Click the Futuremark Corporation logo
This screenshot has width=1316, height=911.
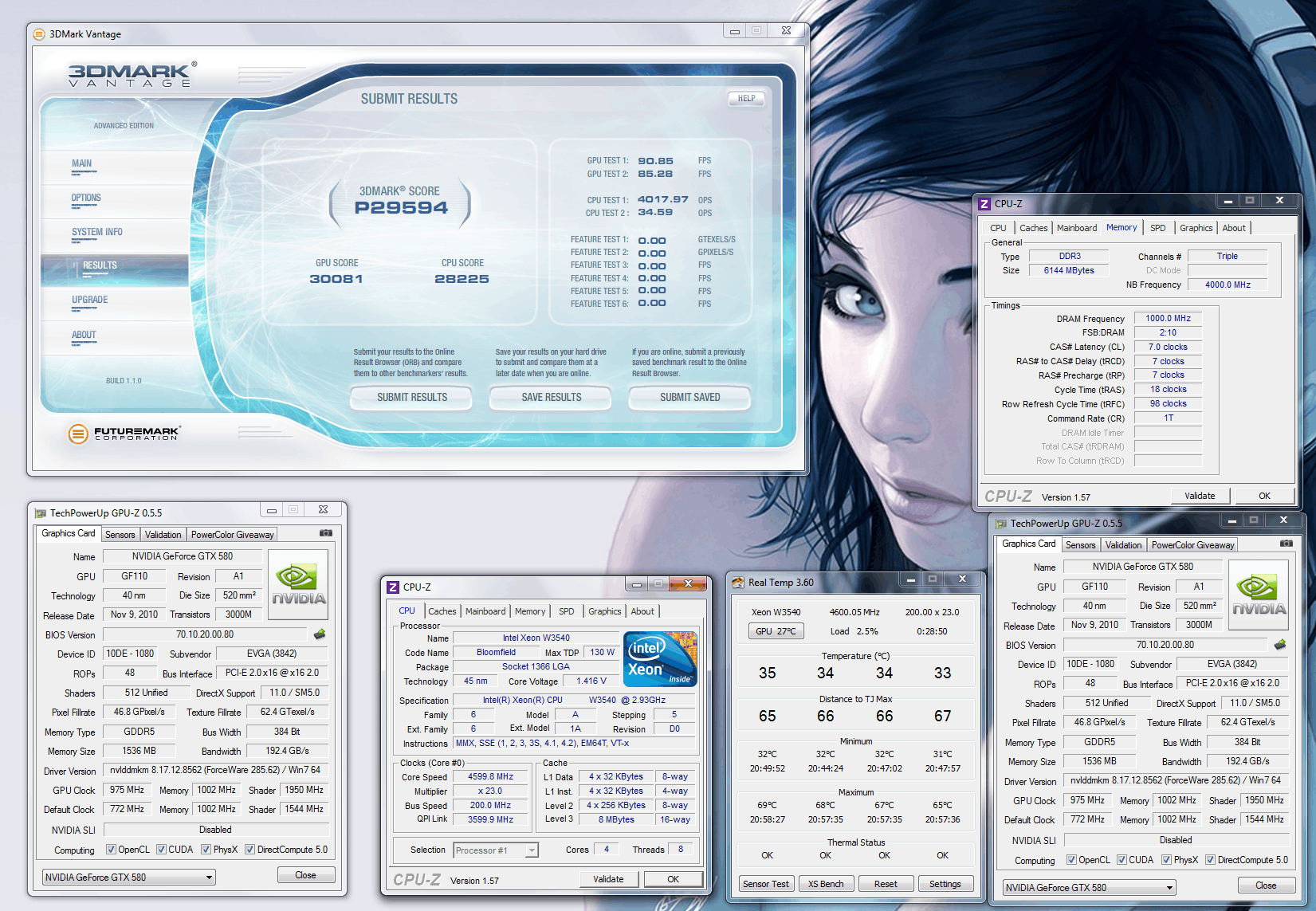[124, 434]
